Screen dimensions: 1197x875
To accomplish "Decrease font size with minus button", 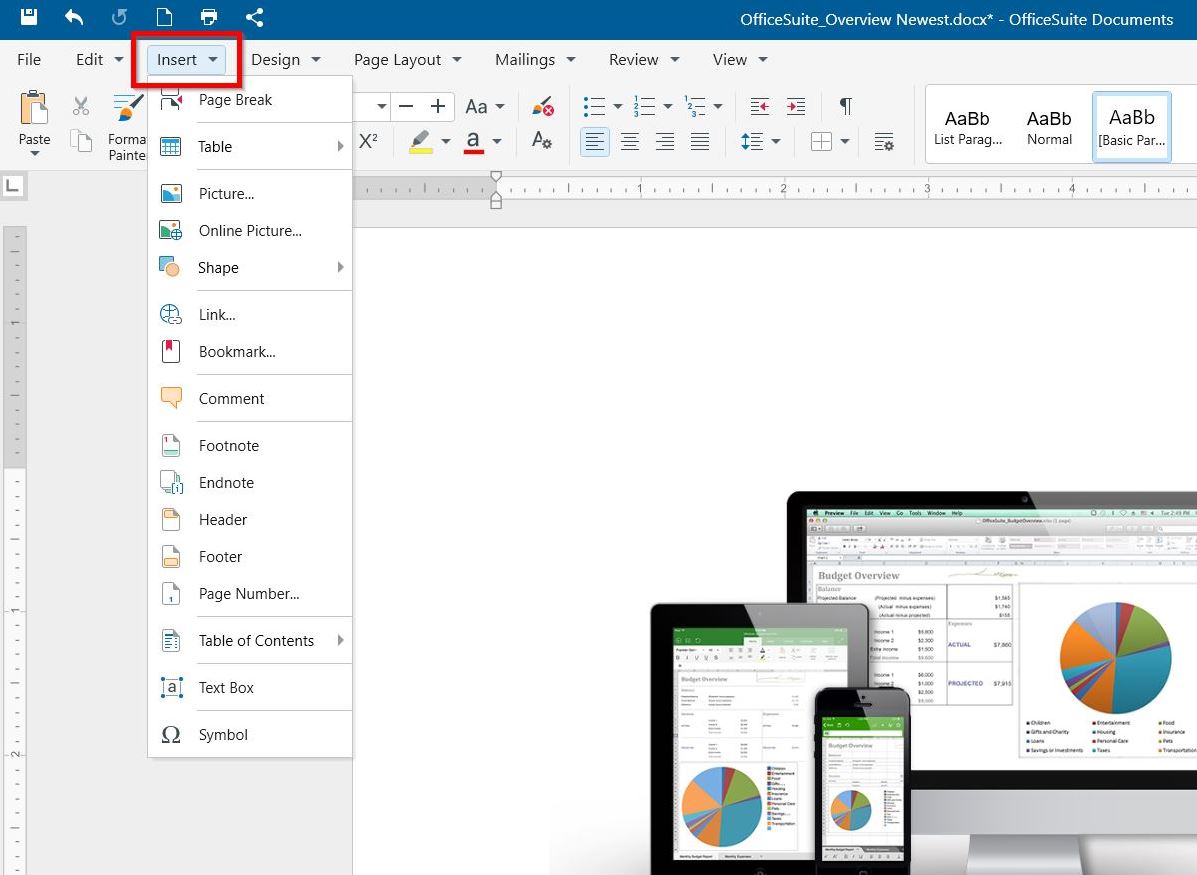I will (x=406, y=106).
